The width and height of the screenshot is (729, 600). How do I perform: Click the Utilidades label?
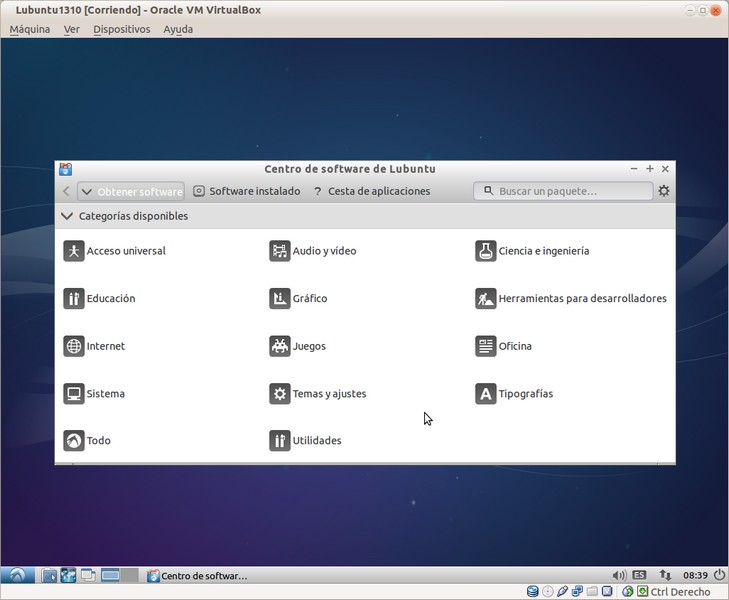click(x=317, y=441)
